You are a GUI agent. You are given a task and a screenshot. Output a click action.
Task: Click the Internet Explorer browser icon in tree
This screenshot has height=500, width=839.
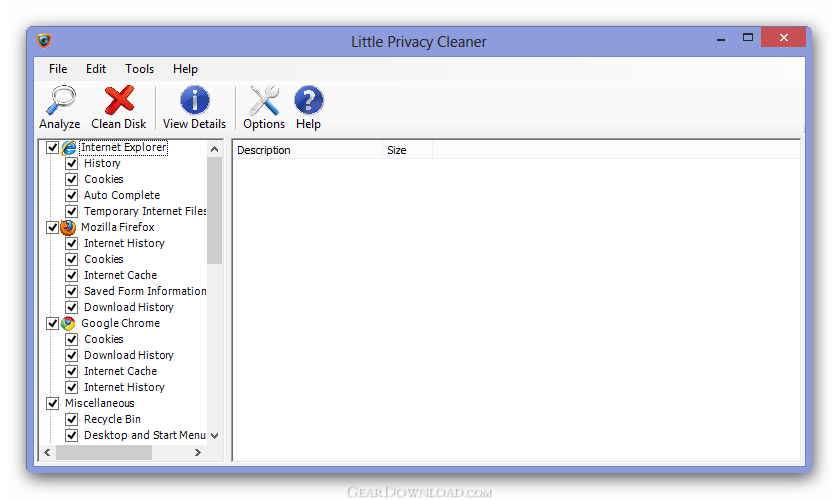tap(68, 147)
